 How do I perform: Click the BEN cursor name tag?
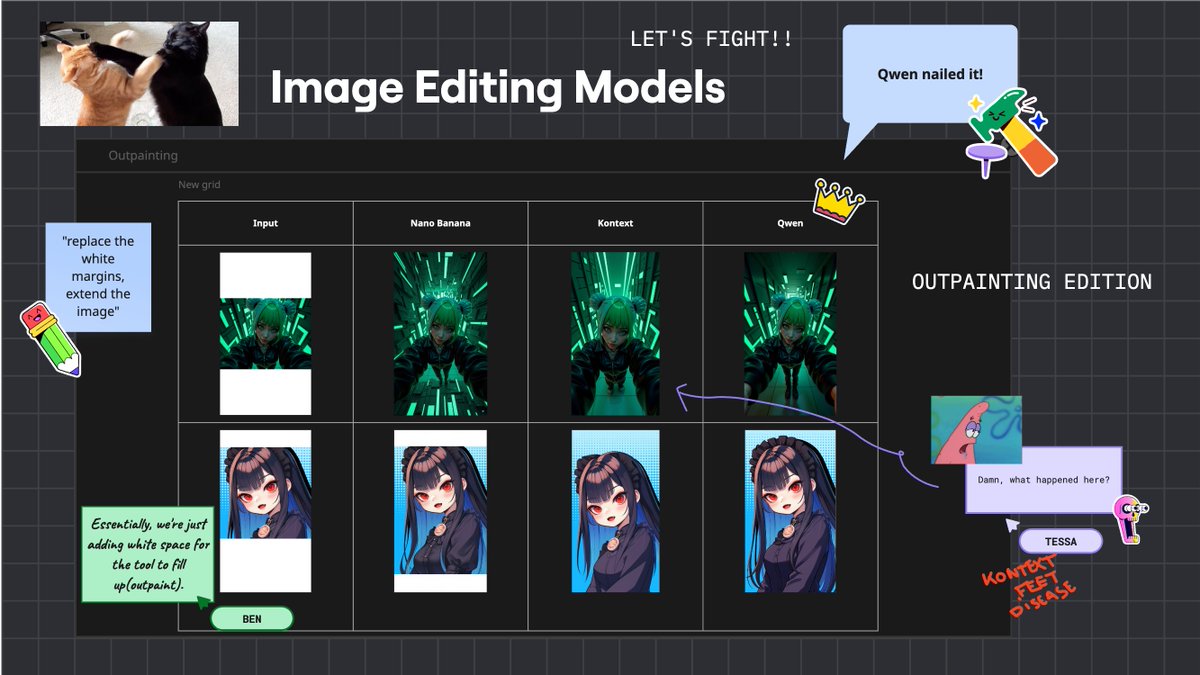252,619
